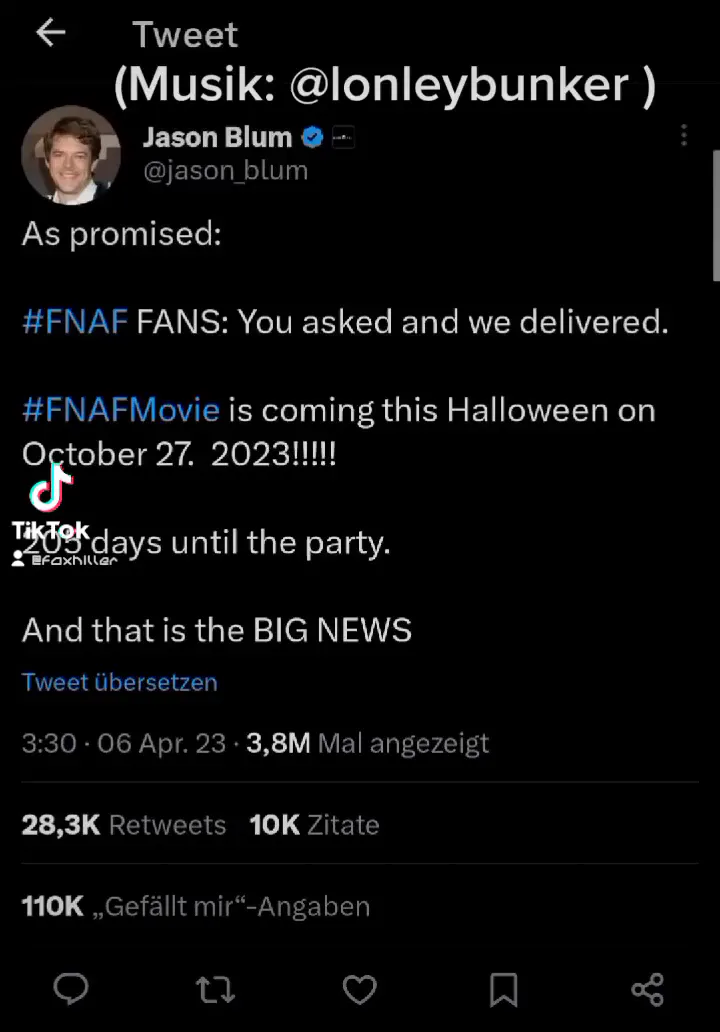Open the three-dot tweet options menu
720x1032 pixels.
[x=684, y=135]
